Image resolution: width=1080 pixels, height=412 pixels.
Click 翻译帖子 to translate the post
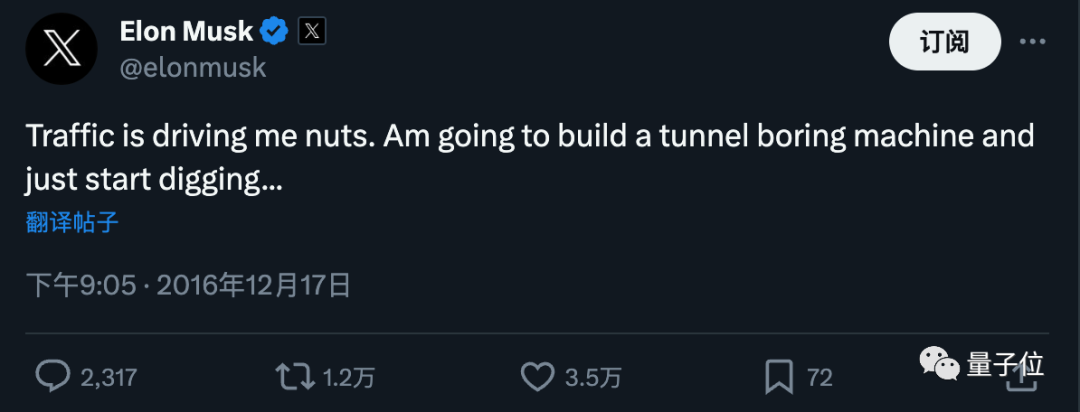coord(72,222)
